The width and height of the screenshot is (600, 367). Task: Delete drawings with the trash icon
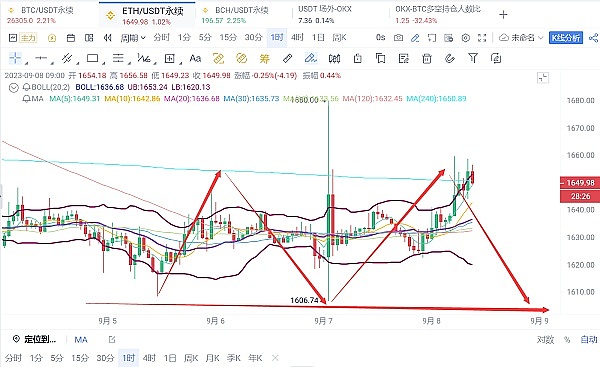click(x=427, y=59)
